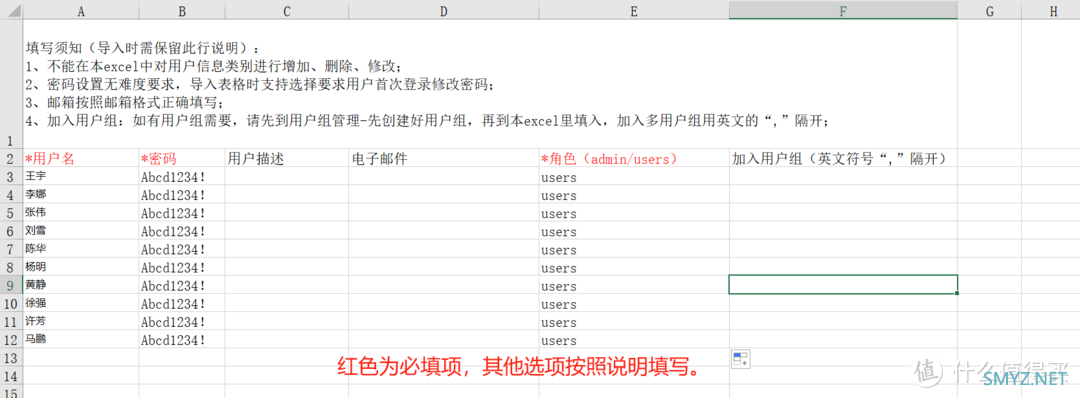Click the empty 用户描述 cell in 张伟's row
Image resolution: width=1080 pixels, height=398 pixels.
[287, 213]
